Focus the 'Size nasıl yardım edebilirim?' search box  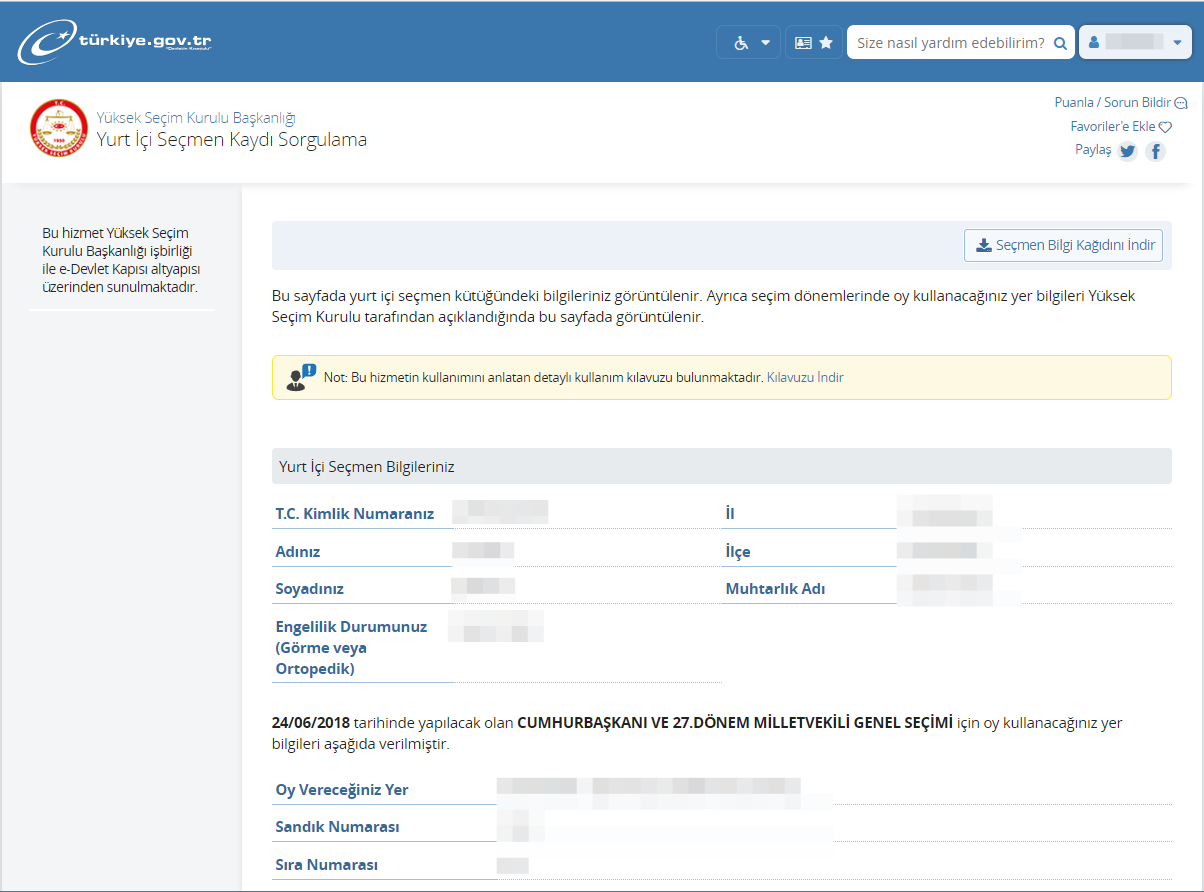coord(950,43)
